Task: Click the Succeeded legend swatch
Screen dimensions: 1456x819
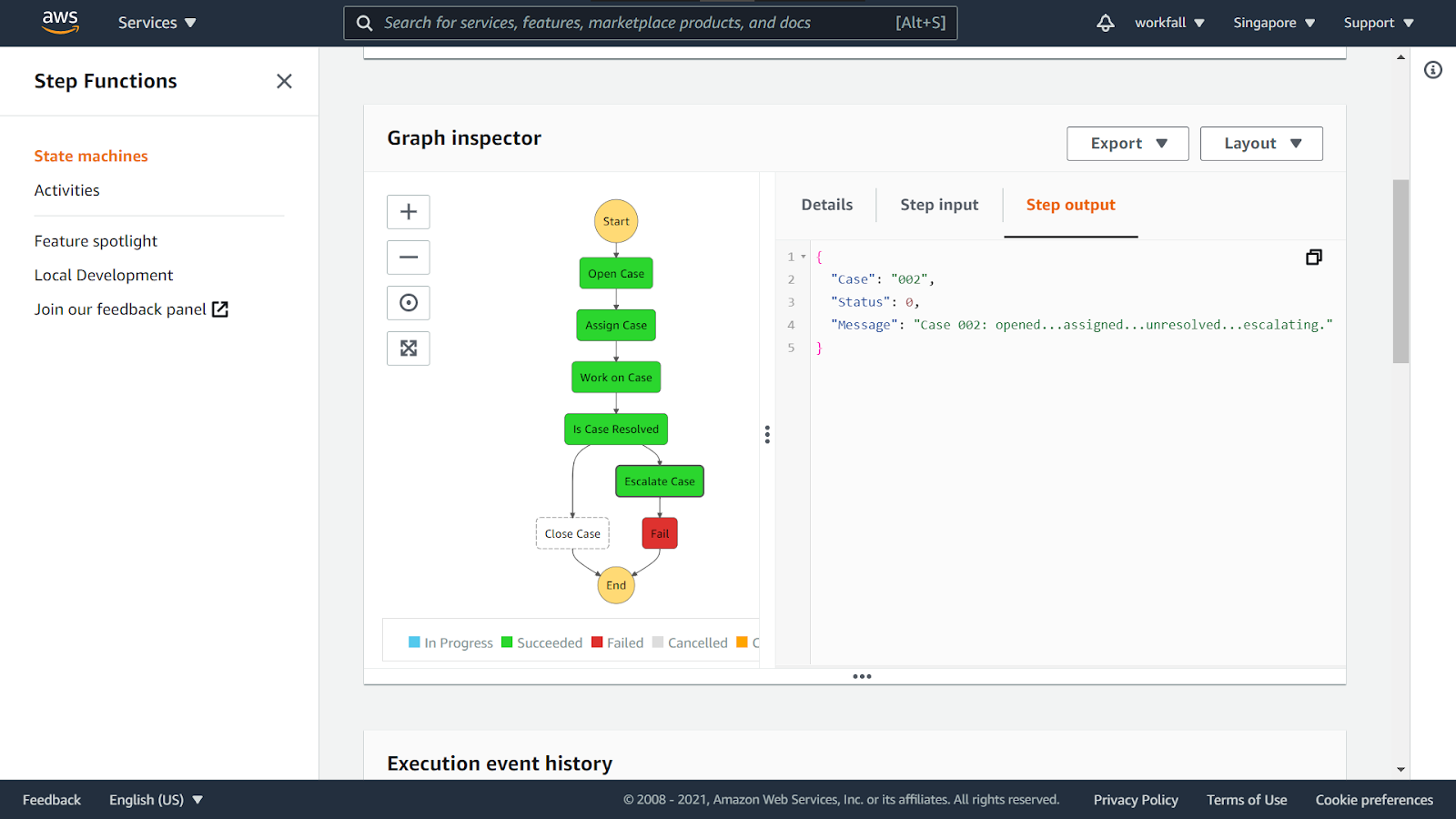Action: click(507, 642)
